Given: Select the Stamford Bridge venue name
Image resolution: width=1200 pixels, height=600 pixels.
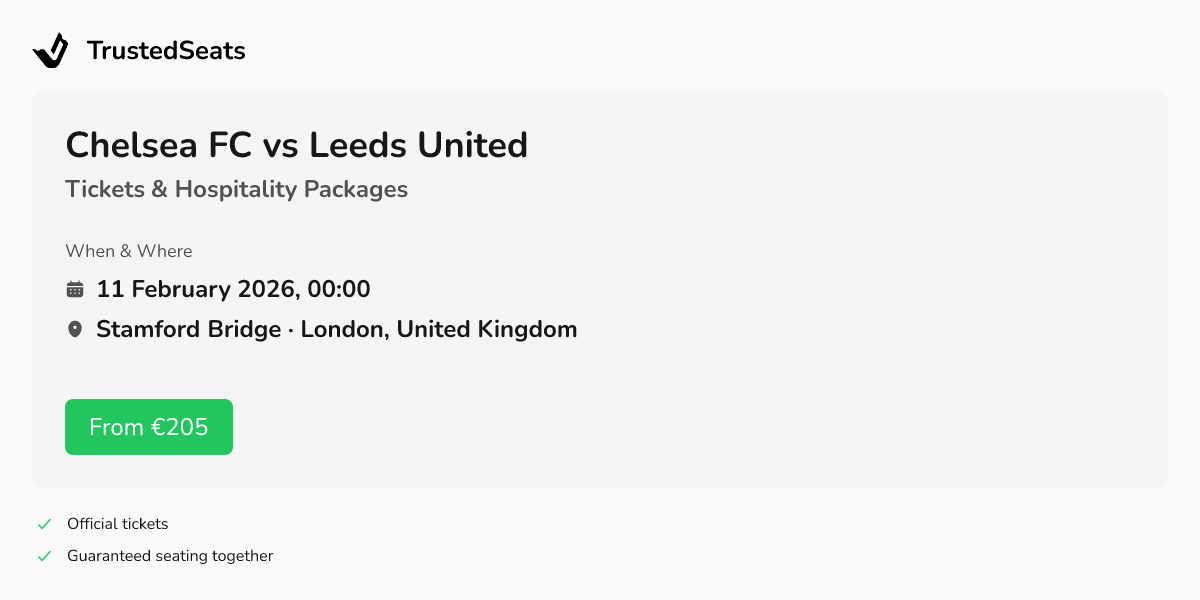Looking at the screenshot, I should coord(188,329).
